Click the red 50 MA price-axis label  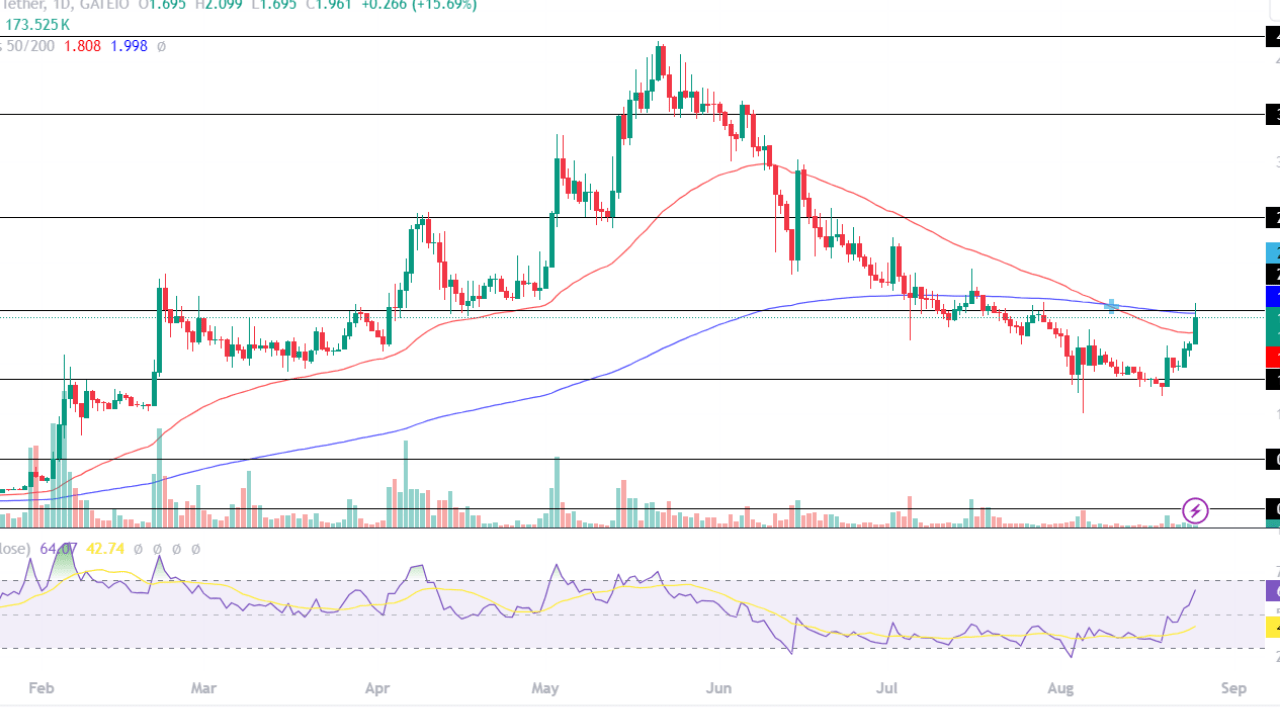(x=1272, y=357)
